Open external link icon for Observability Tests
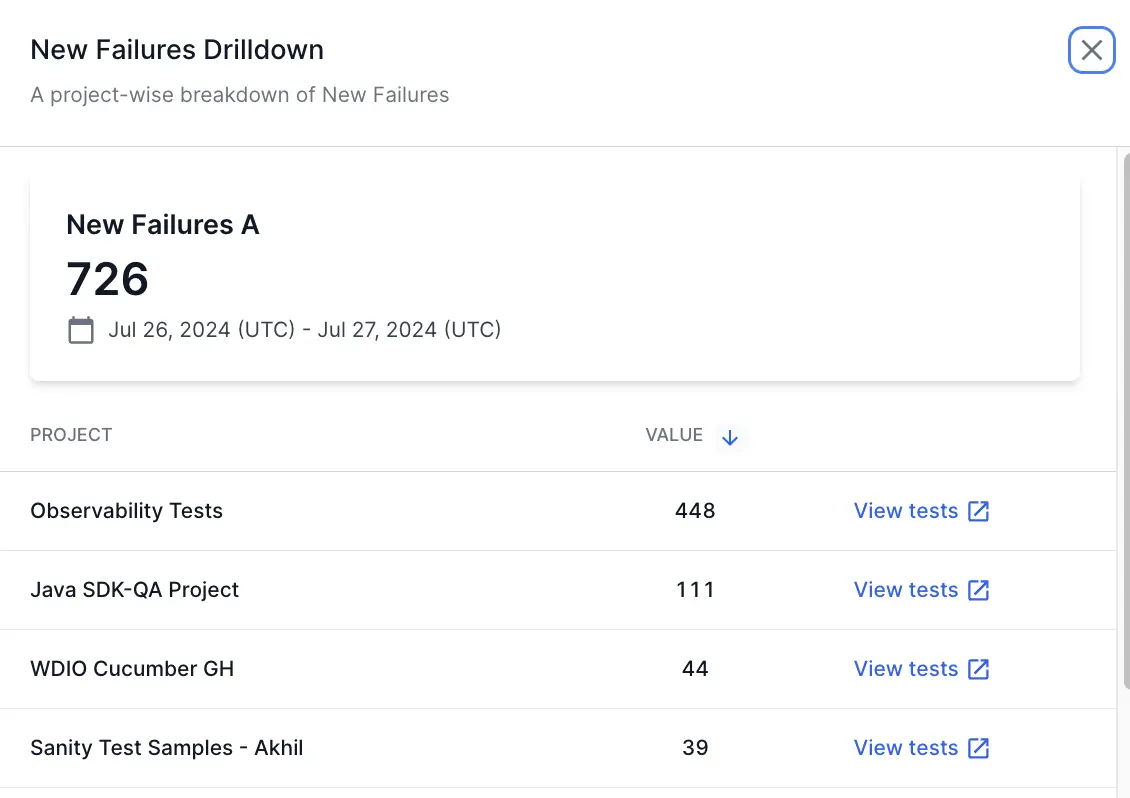 click(978, 511)
